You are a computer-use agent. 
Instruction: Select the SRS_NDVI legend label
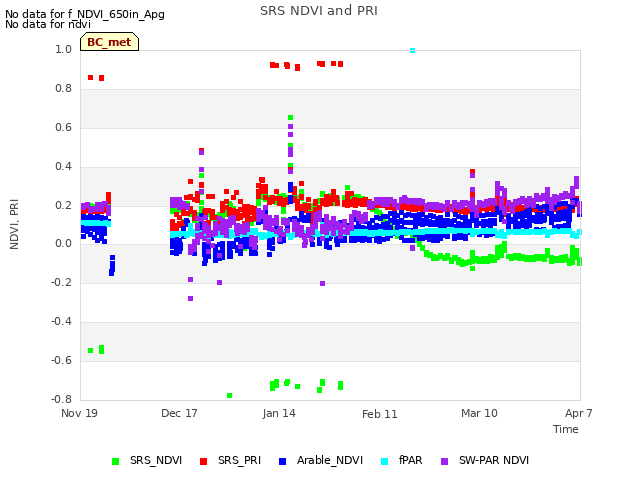(x=156, y=460)
